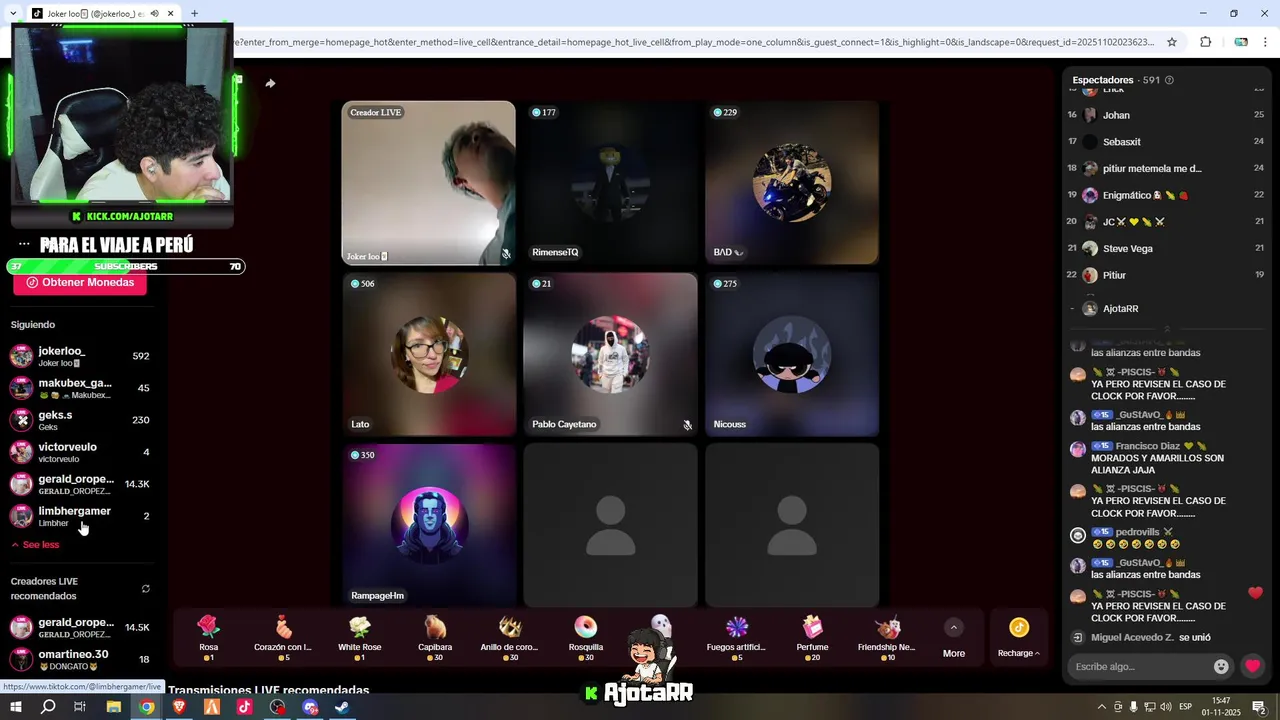
Task: Open viewer Steve Vega in spectators list
Action: pos(1166,248)
